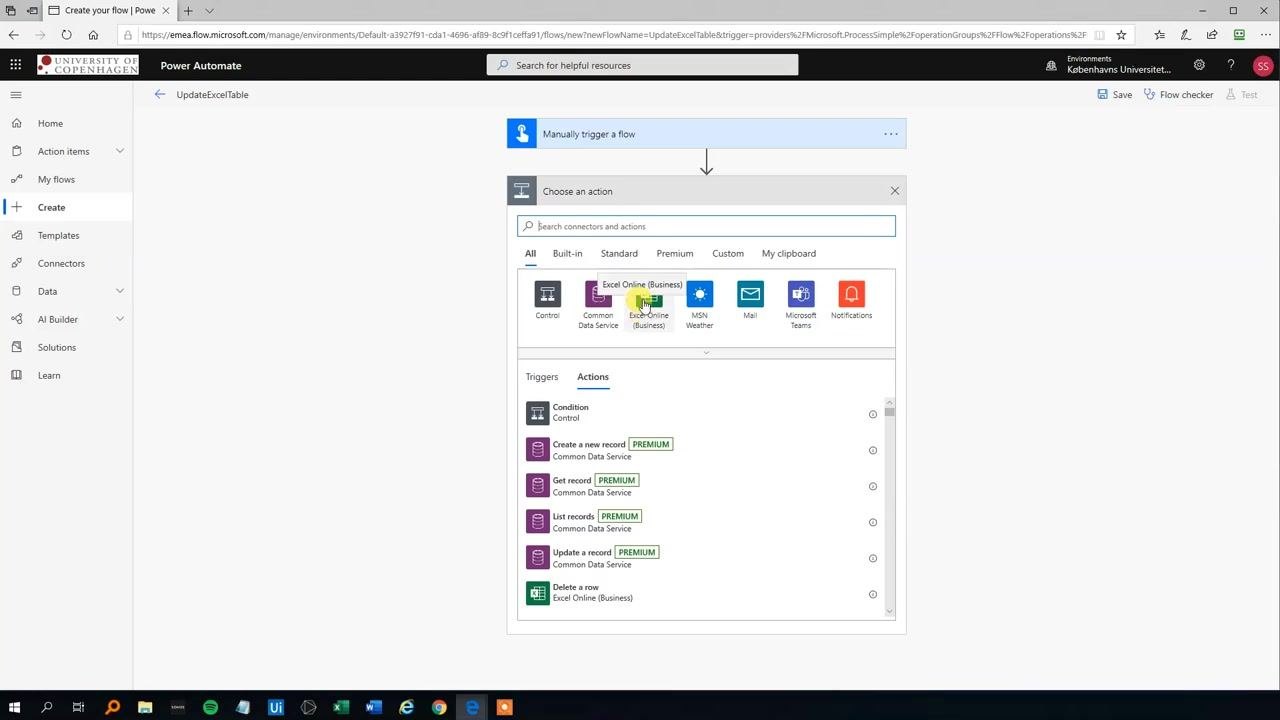Screen dimensions: 1280x720
Task: Switch to the Premium tab
Action: pos(675,254)
